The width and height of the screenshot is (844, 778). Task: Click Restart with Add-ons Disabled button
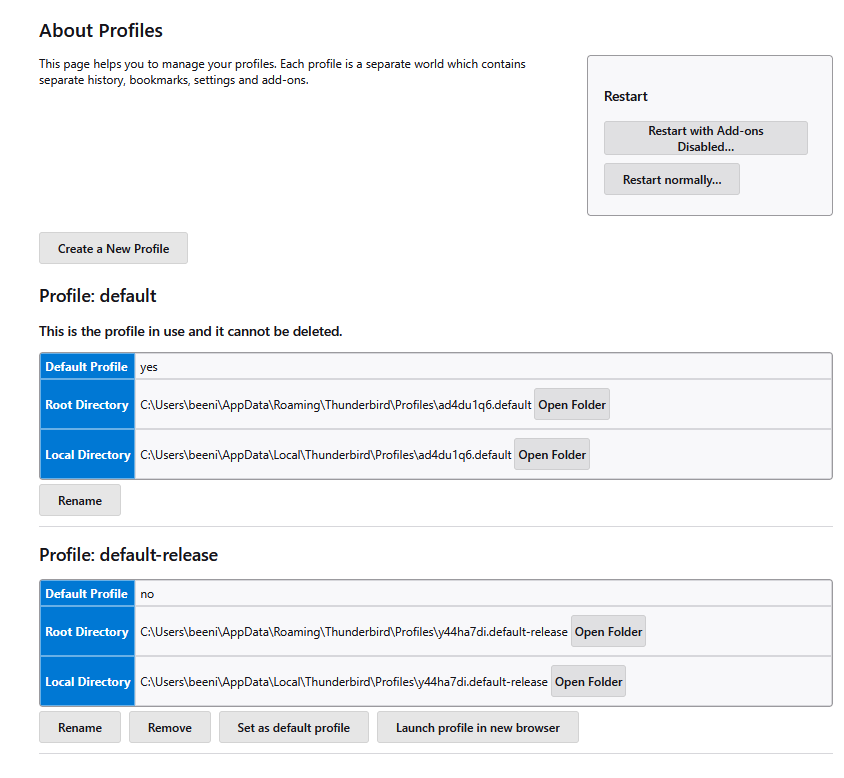[705, 138]
